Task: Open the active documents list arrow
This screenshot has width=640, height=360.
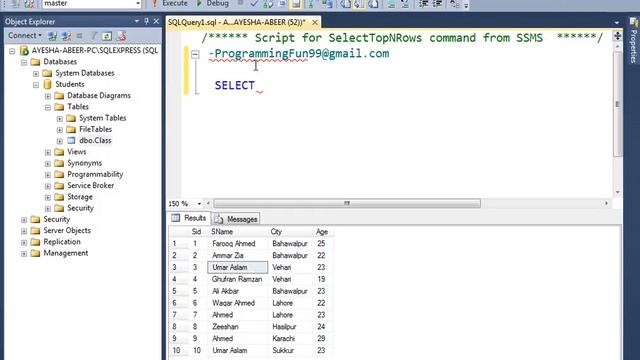Action: coord(616,23)
